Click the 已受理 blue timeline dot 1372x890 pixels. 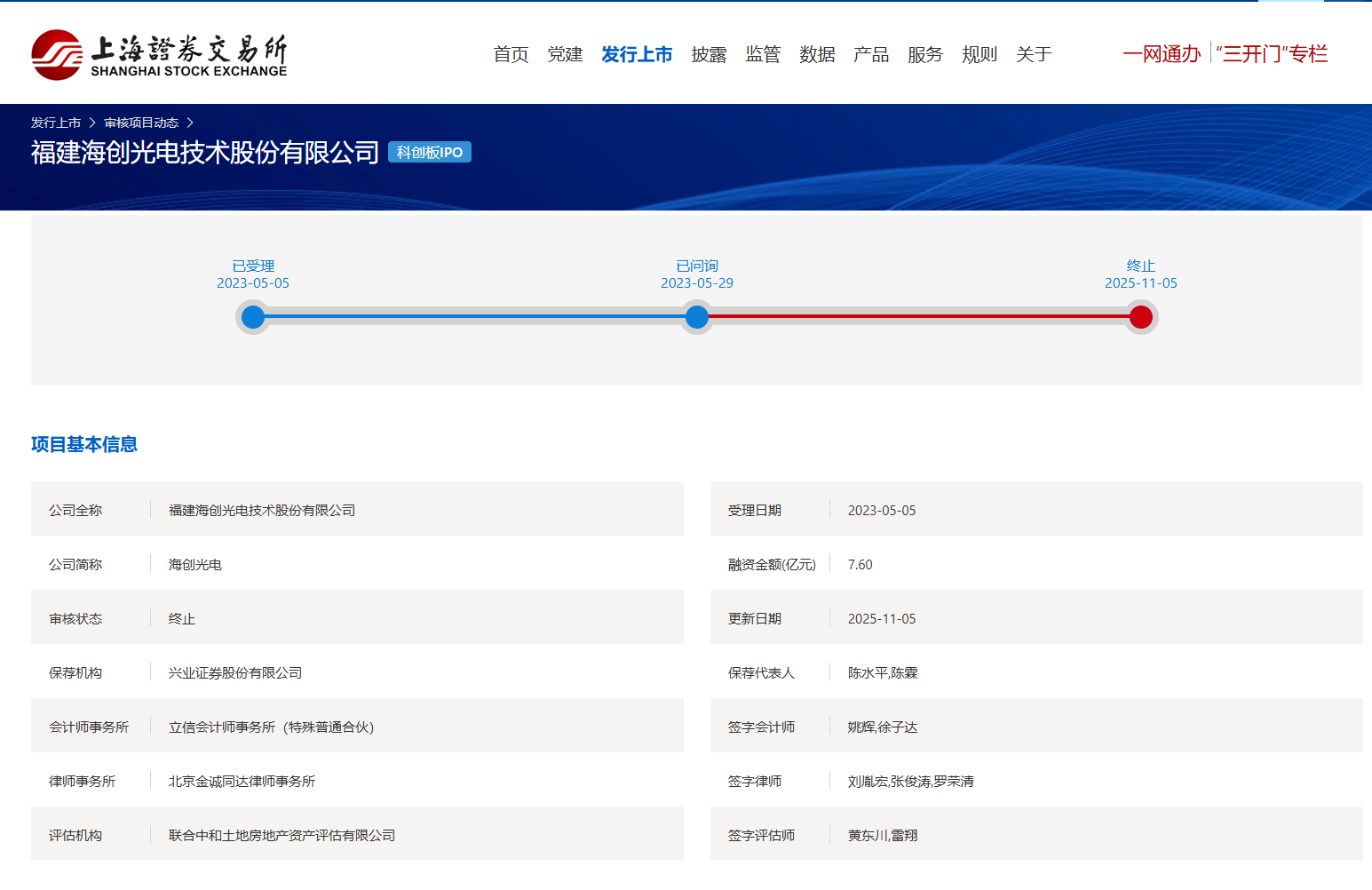[253, 317]
